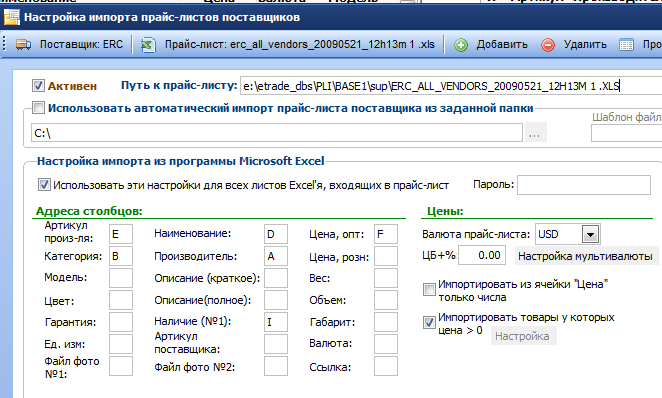
Task: Click the window title bar icon
Action: [x=11, y=17]
